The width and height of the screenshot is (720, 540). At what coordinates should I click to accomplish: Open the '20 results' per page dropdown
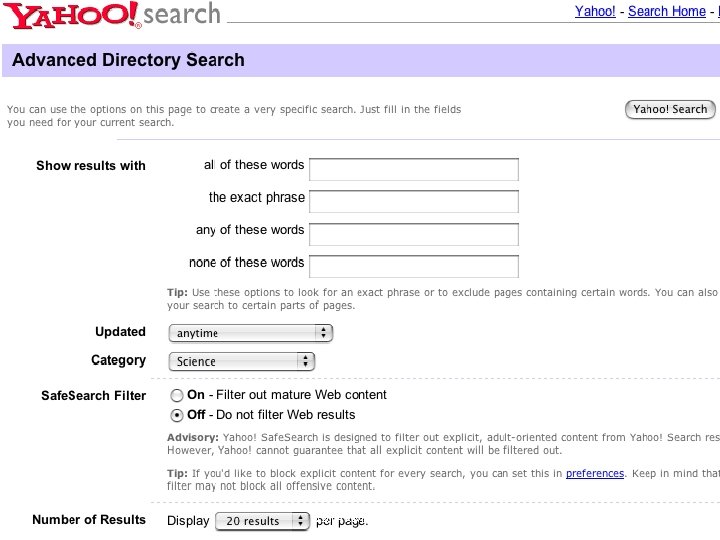click(x=263, y=521)
